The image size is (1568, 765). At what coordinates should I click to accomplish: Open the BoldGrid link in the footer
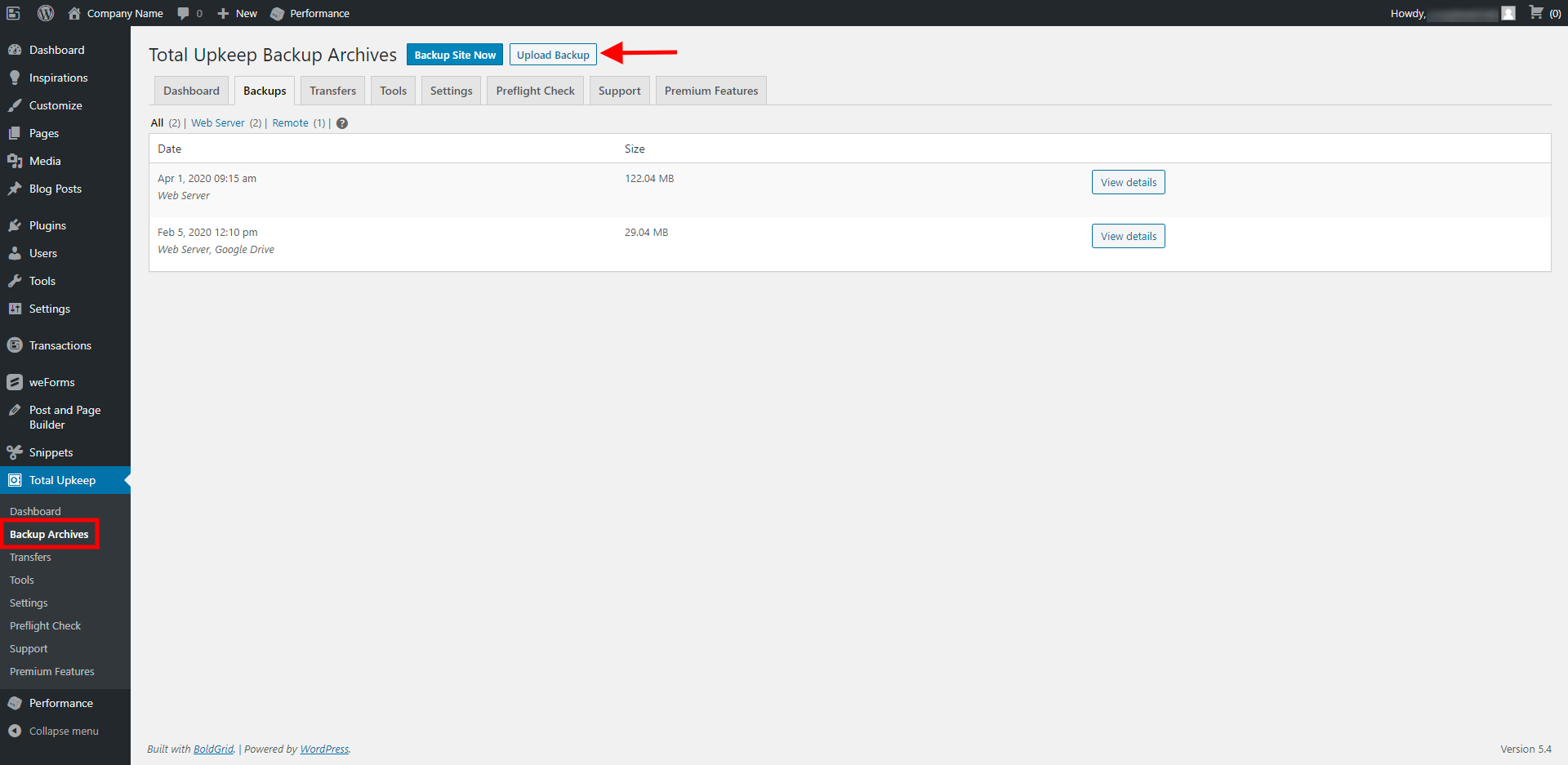[x=212, y=749]
